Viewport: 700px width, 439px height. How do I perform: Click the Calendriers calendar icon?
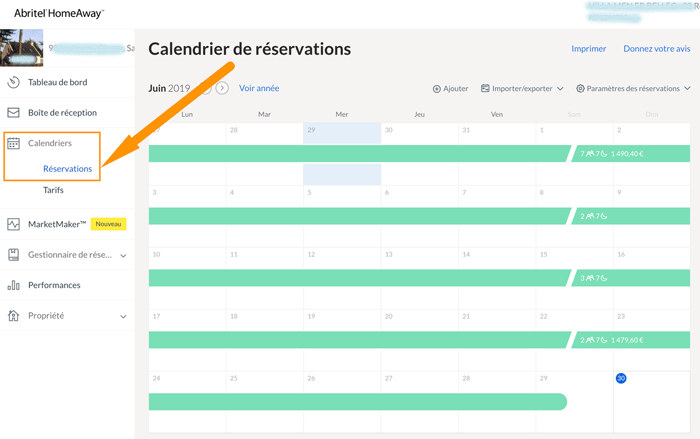click(x=14, y=144)
